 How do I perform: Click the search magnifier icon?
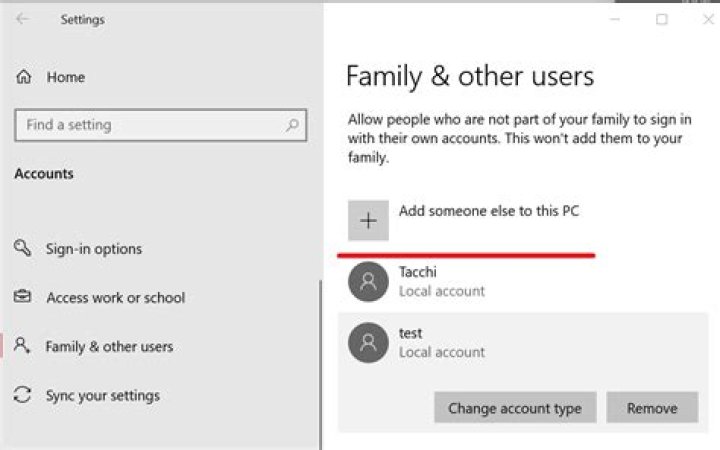pyautogui.click(x=292, y=125)
